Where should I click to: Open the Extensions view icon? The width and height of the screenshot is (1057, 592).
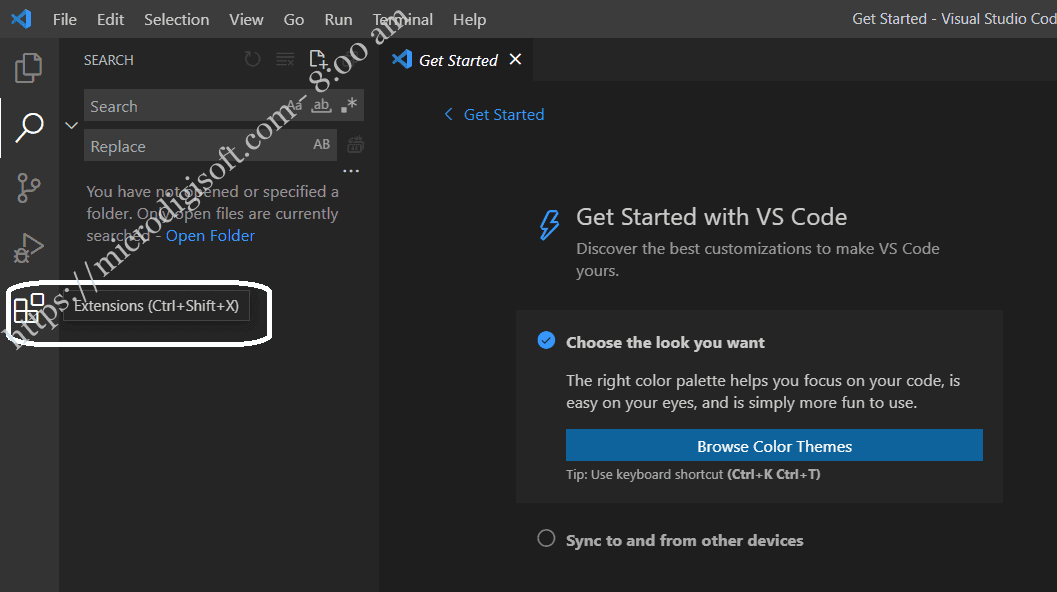point(28,309)
